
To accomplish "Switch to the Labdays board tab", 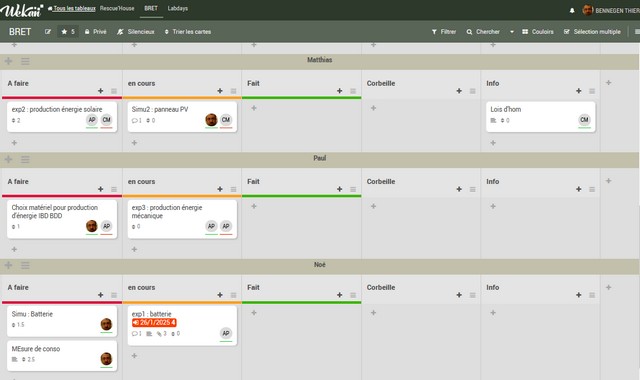I will click(178, 8).
